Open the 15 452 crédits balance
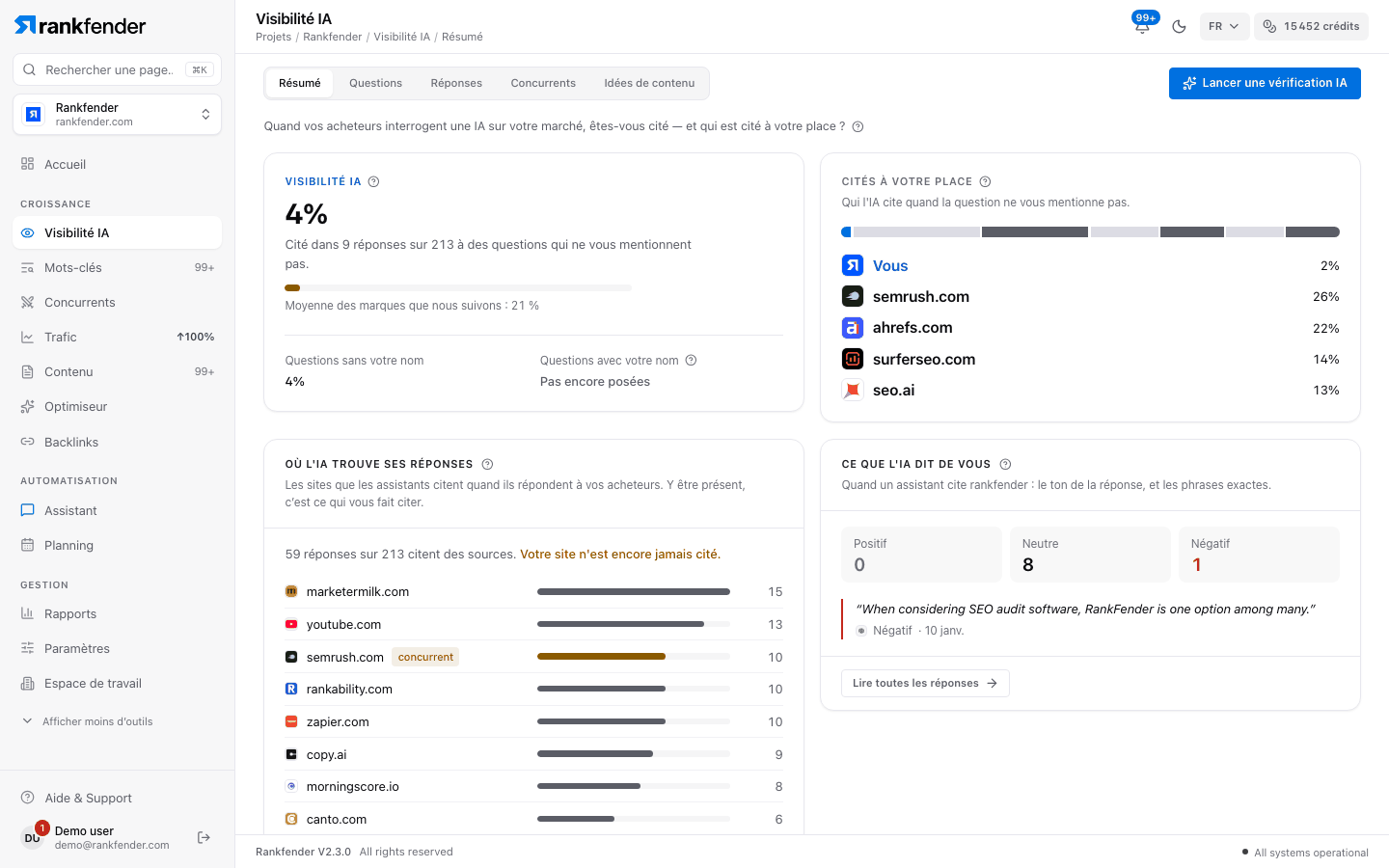 coord(1311,26)
